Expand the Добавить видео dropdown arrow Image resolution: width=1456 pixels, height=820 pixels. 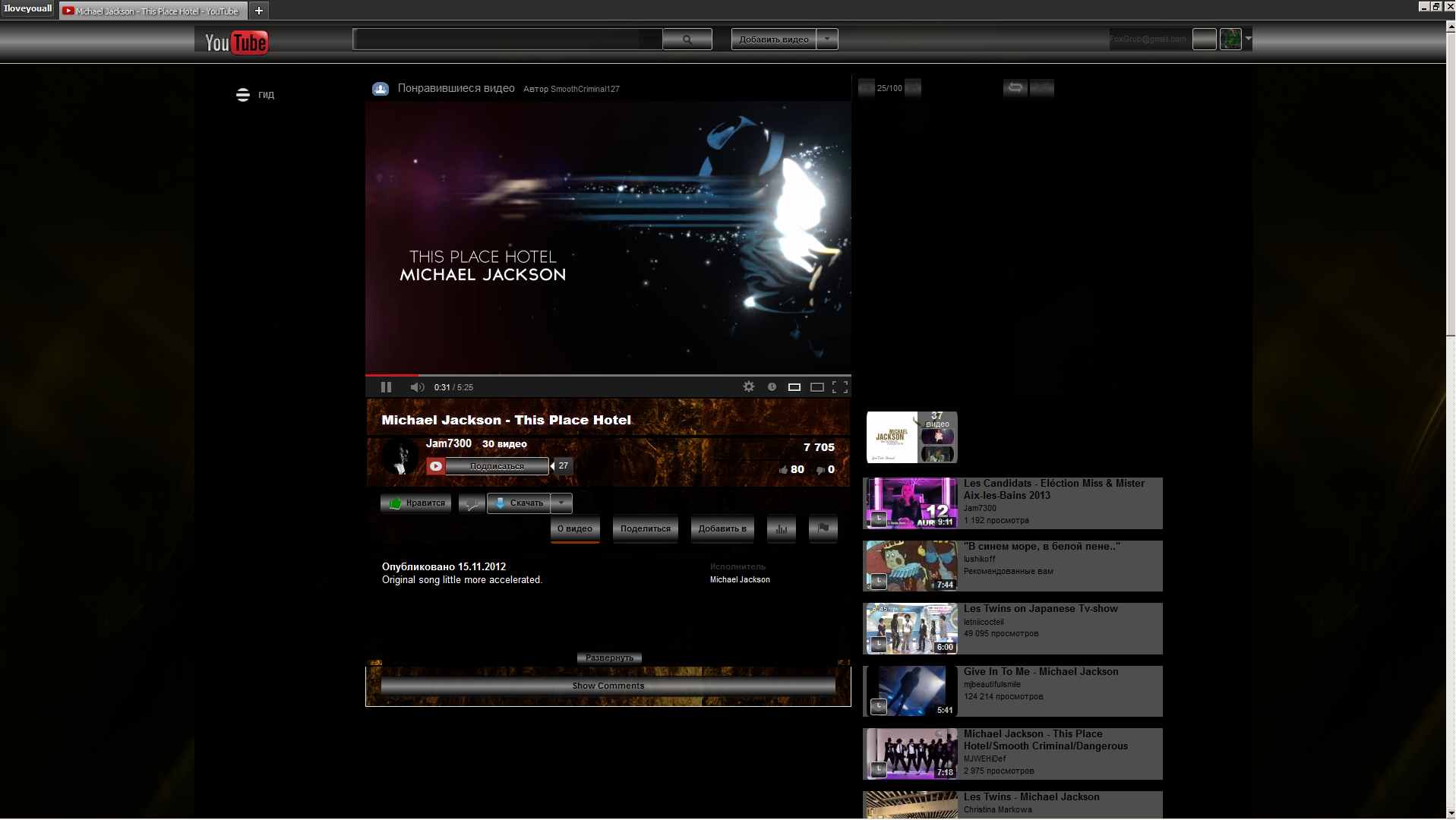click(827, 39)
